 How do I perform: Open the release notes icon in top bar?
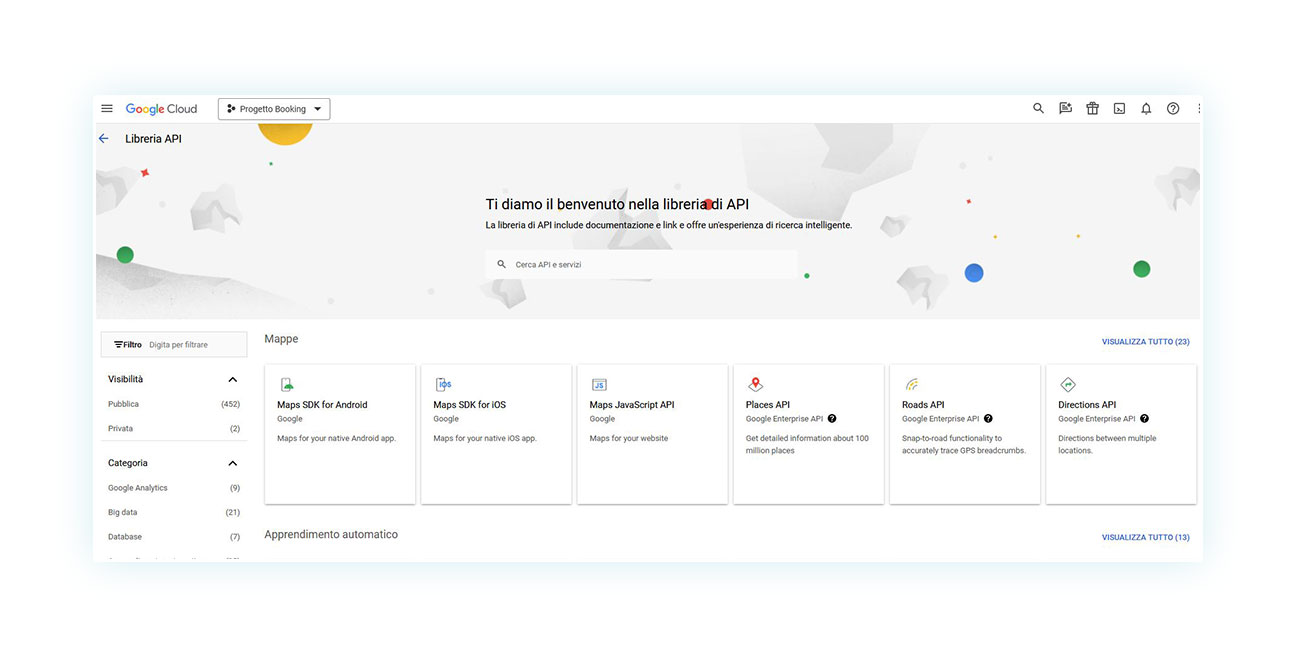1065,109
